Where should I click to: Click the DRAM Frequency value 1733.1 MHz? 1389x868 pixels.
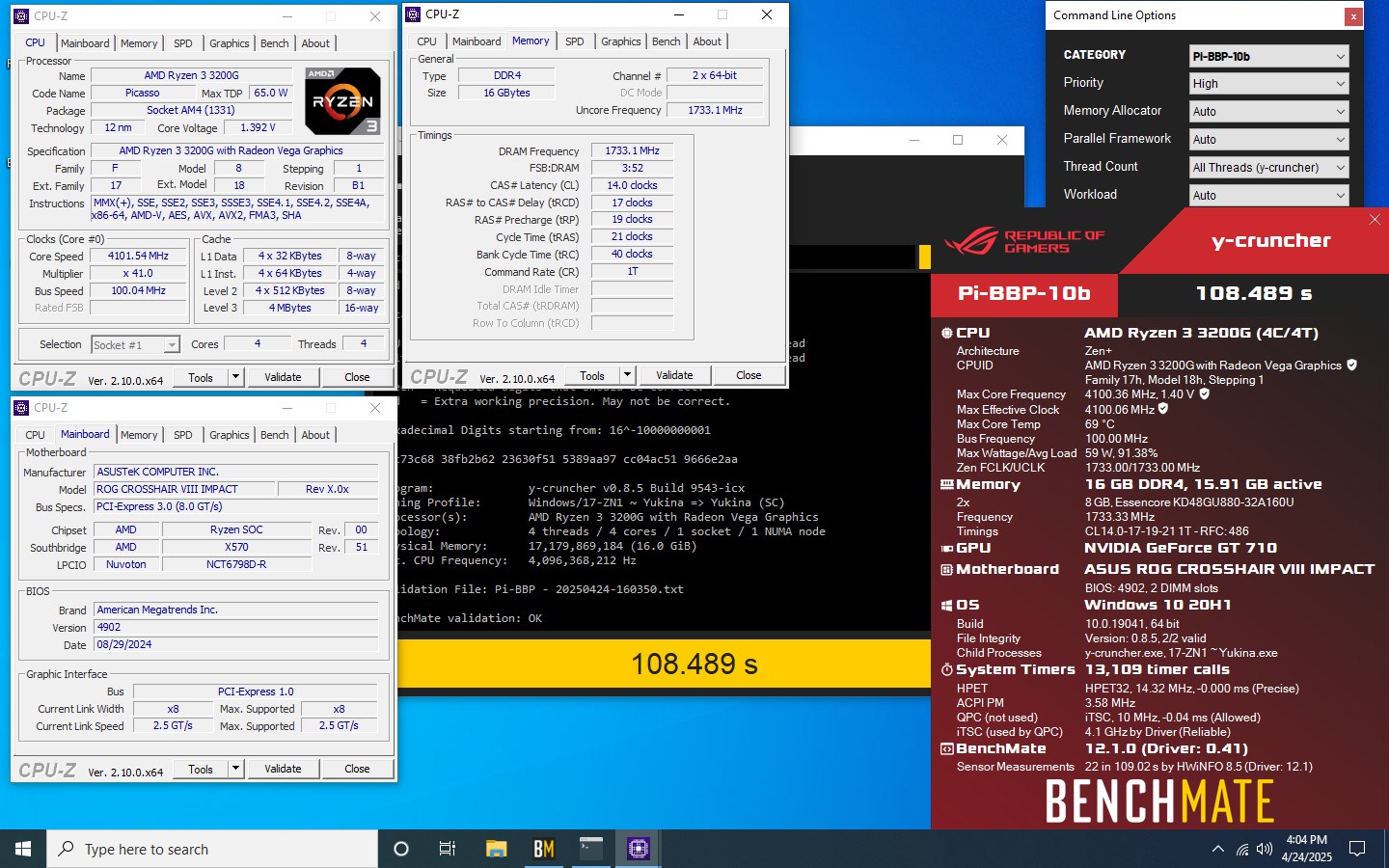coord(632,150)
